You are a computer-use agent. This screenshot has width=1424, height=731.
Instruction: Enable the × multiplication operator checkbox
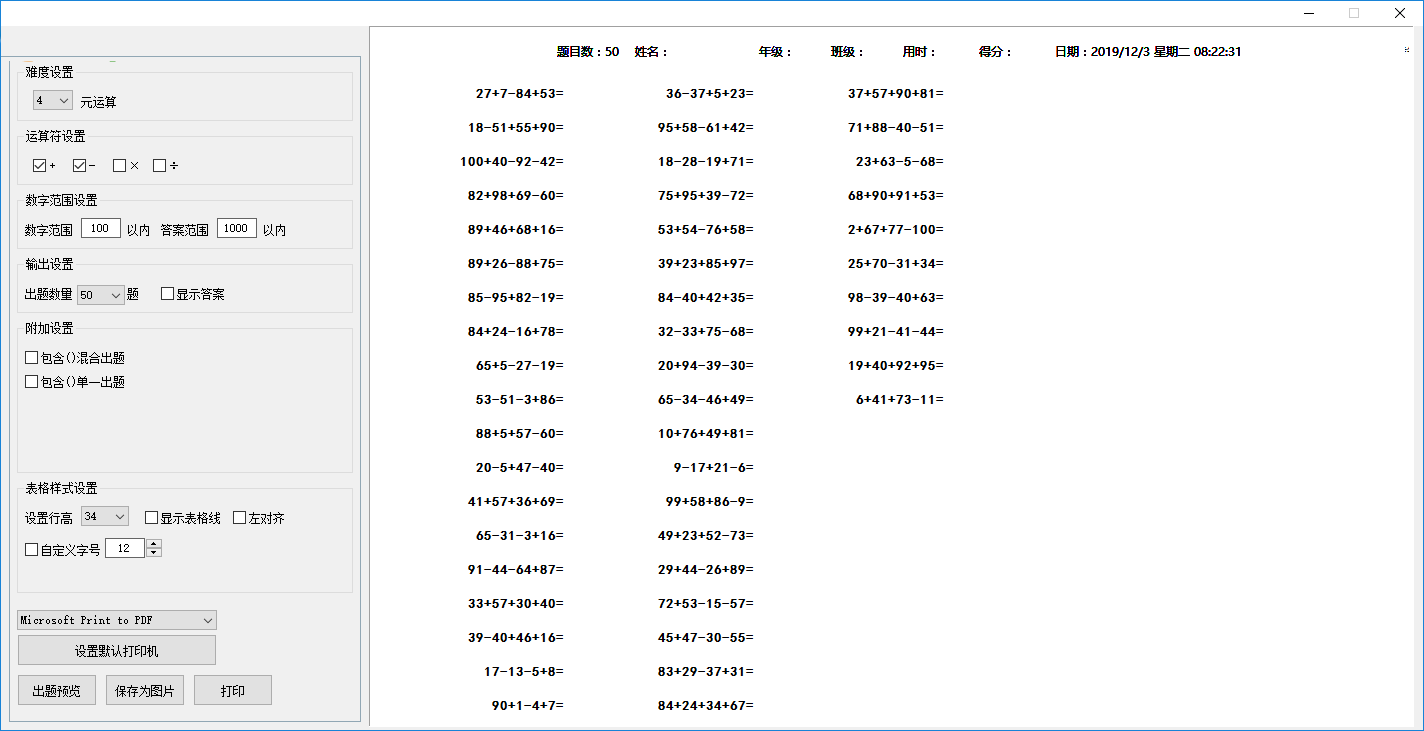coord(120,166)
